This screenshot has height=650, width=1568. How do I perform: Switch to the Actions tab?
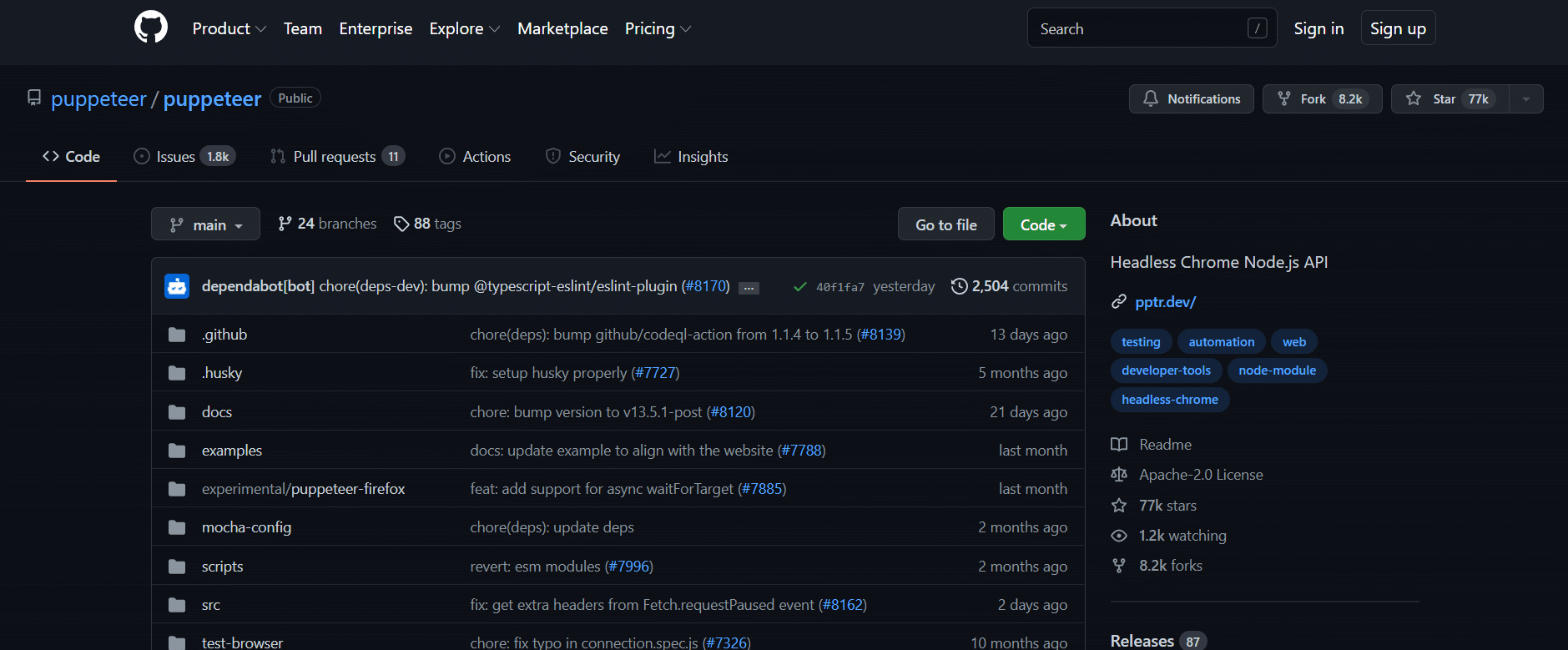475,156
